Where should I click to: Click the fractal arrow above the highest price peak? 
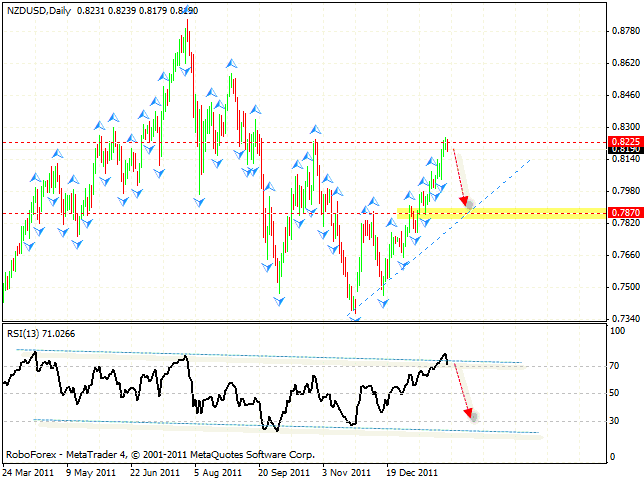click(x=188, y=10)
